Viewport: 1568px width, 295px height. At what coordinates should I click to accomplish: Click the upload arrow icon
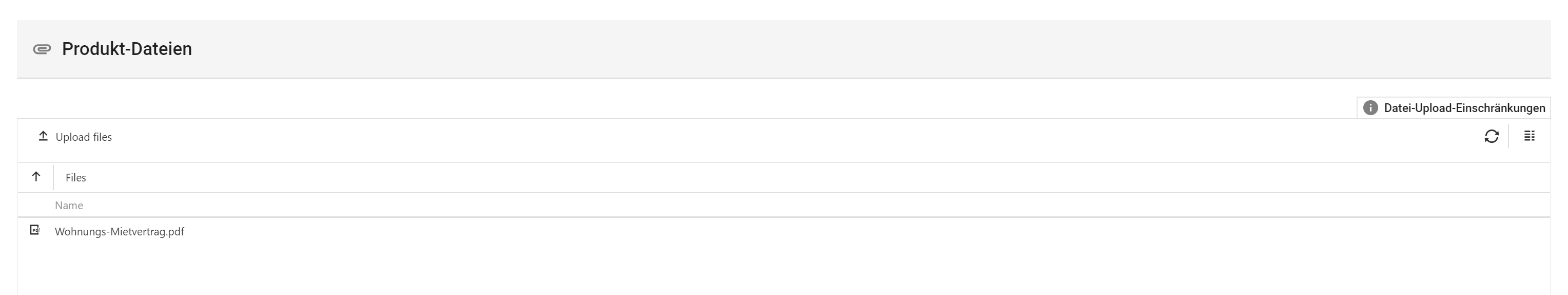(43, 137)
